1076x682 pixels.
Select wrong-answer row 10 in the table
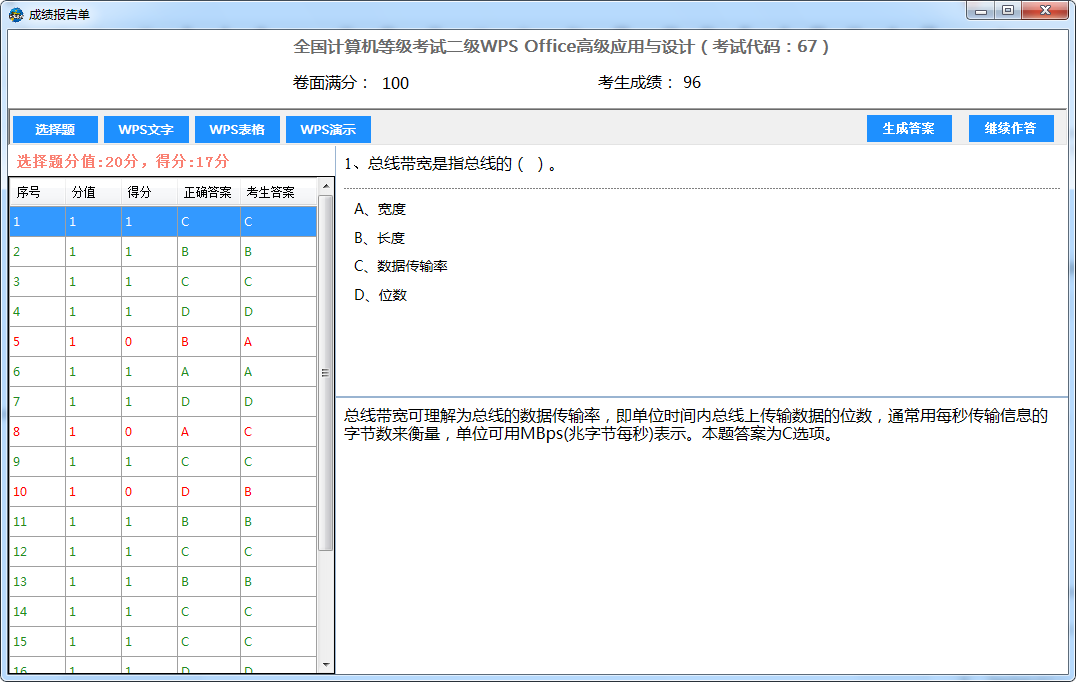pyautogui.click(x=163, y=492)
